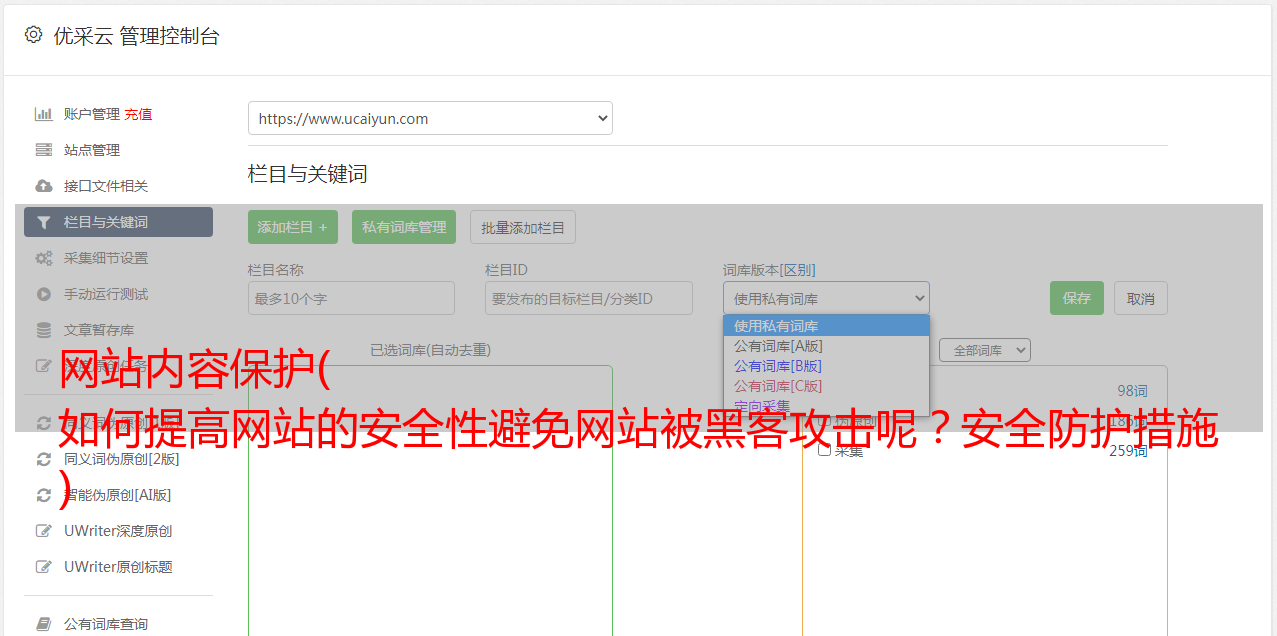The width and height of the screenshot is (1277, 636).
Task: Click the cloud icon beside 接口文件相关
Action: [x=44, y=186]
